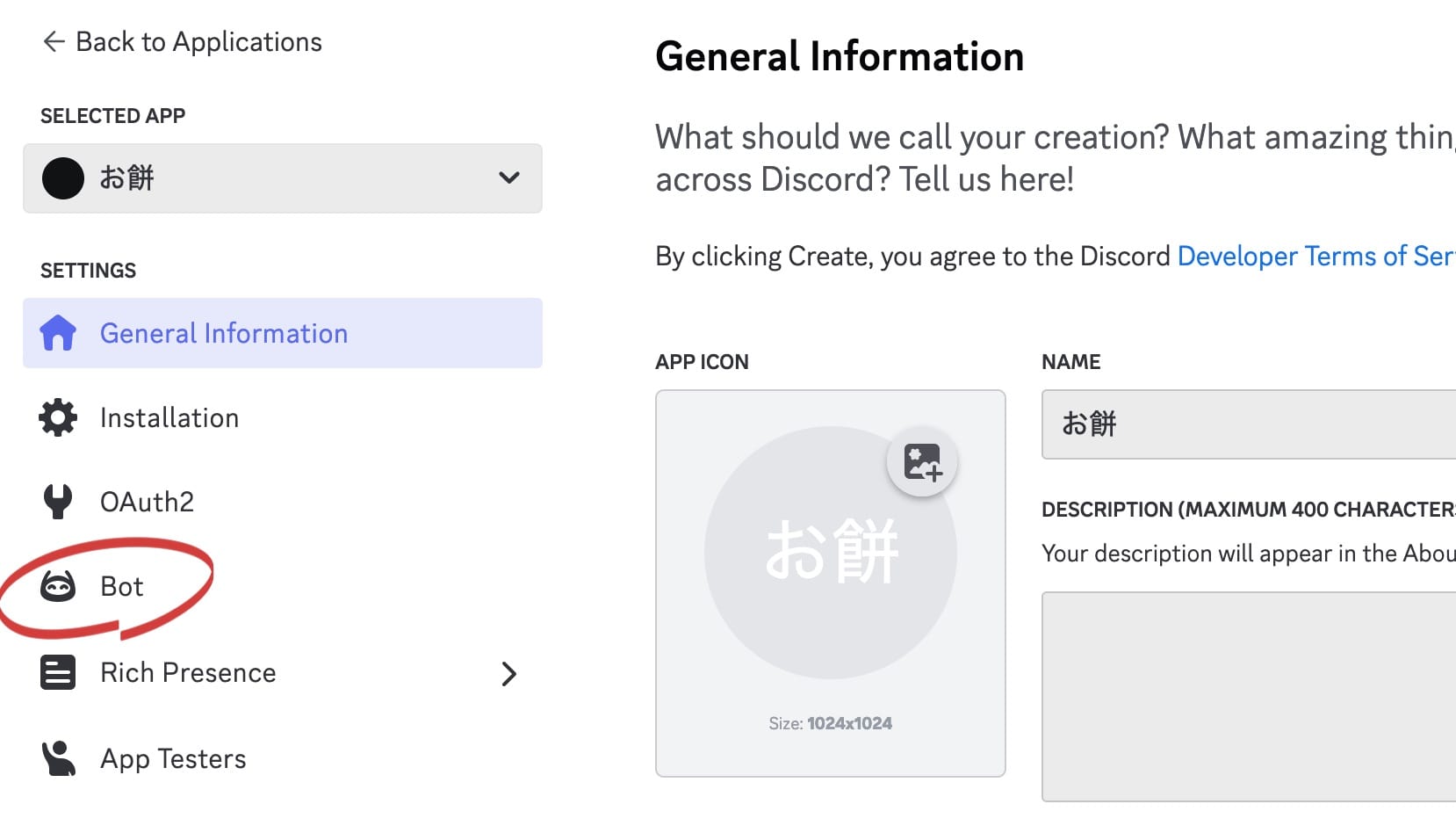Open the selected app dropdown お餅

pyautogui.click(x=283, y=178)
